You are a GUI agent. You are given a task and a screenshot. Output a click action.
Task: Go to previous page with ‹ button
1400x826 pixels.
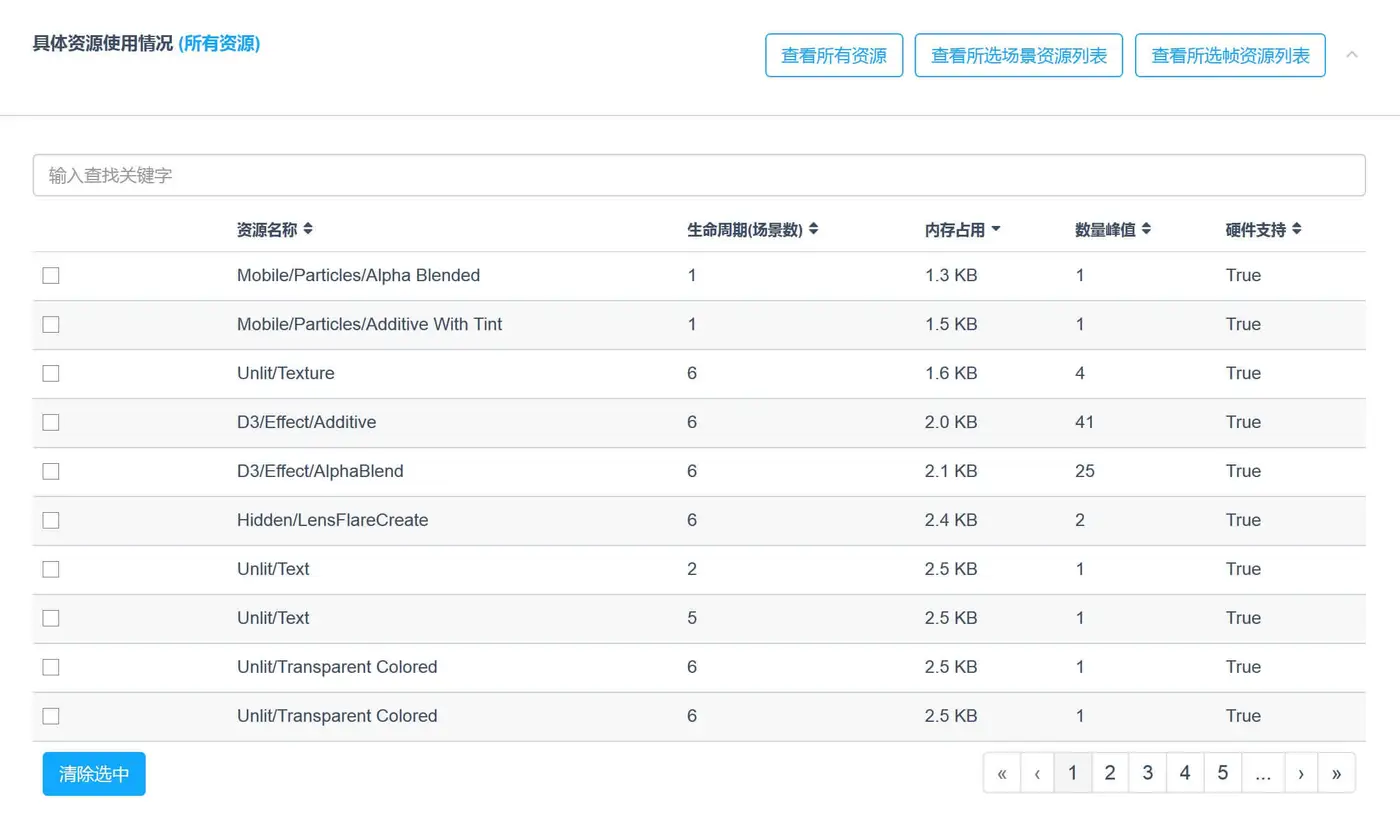pos(1037,773)
